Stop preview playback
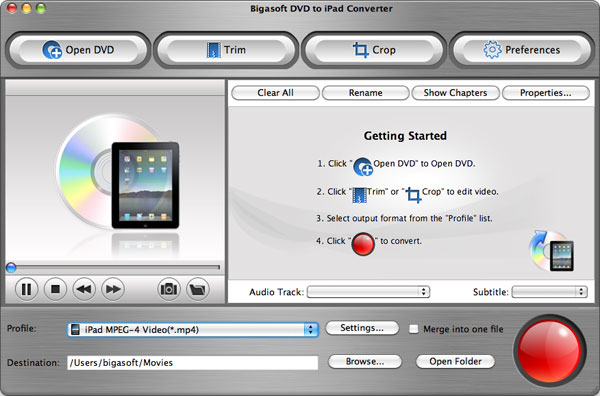The width and height of the screenshot is (600, 396). point(55,289)
